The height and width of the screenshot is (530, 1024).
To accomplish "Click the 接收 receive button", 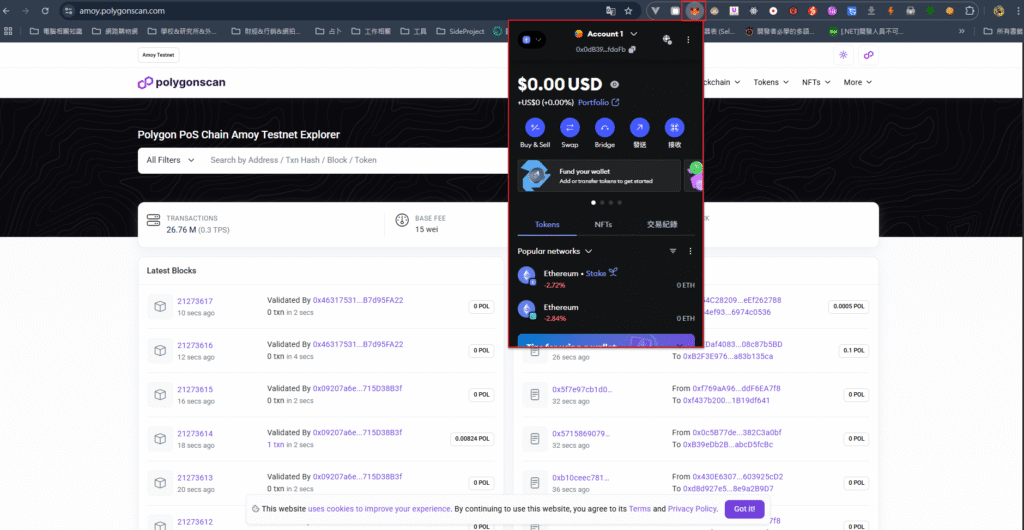I will [x=675, y=127].
